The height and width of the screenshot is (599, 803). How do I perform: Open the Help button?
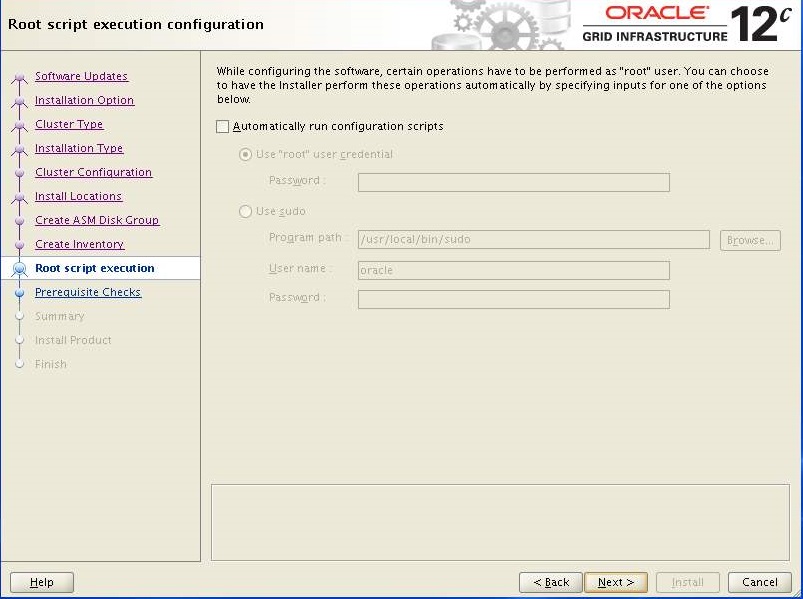[x=42, y=582]
